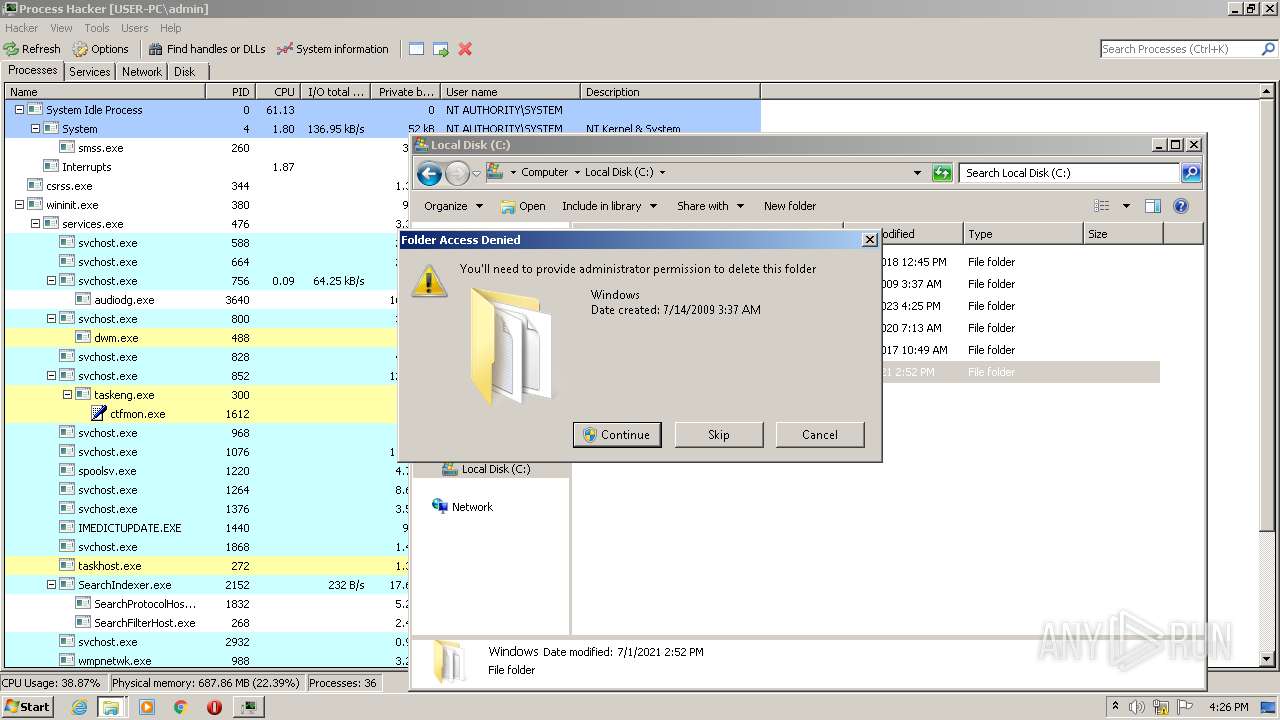This screenshot has width=1280, height=720.
Task: Click the search magnifier icon in Explorer
Action: pyautogui.click(x=1191, y=173)
